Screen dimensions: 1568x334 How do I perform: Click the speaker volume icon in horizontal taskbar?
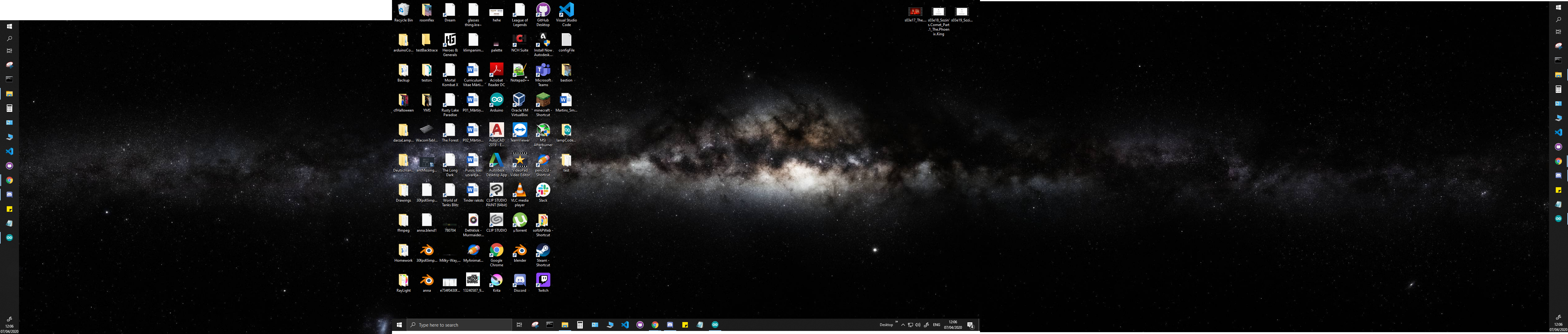point(918,325)
